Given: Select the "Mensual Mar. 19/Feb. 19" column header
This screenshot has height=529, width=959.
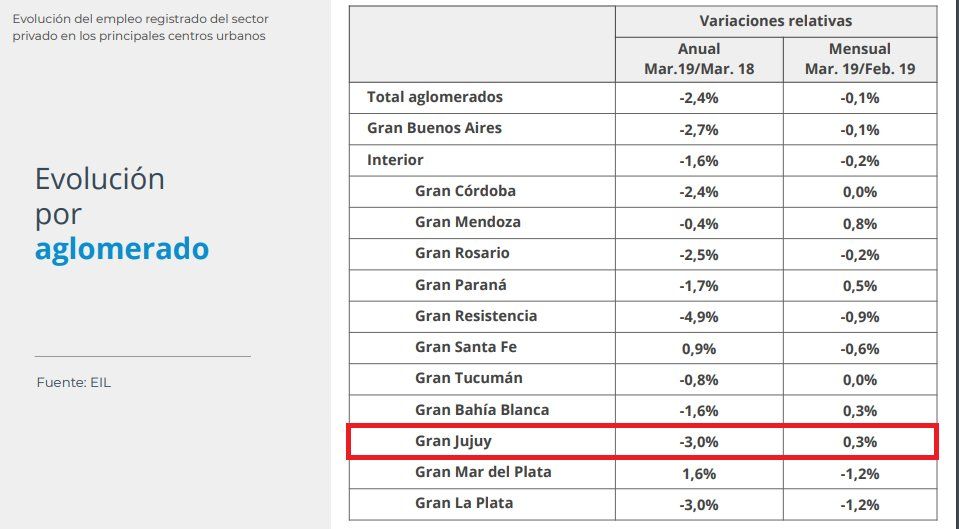Looking at the screenshot, I should 860,59.
